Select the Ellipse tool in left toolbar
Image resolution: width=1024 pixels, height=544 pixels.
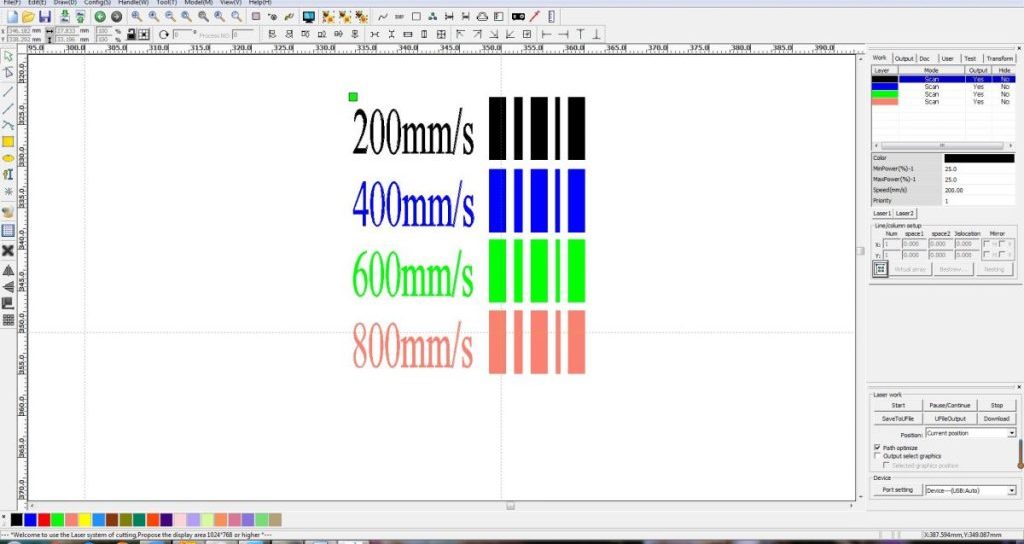8,158
